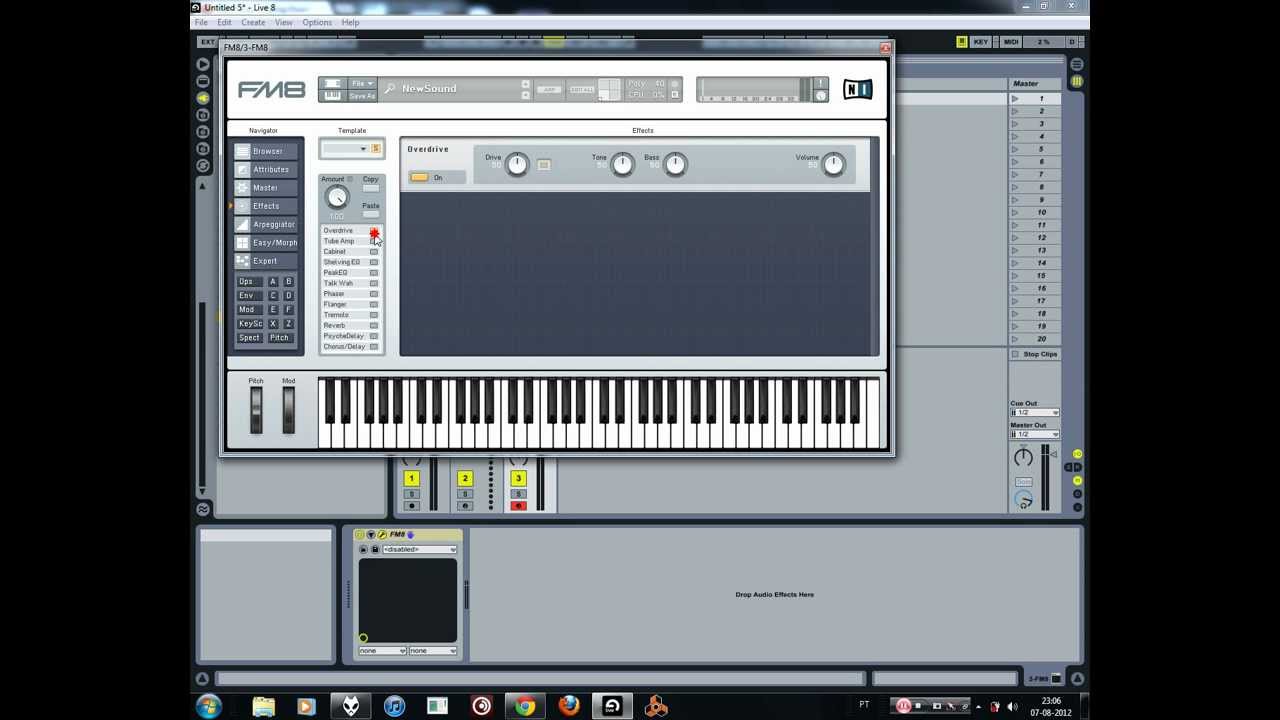Click the Mod wheel on FM8 keyboard
The height and width of the screenshot is (720, 1280).
pos(288,410)
